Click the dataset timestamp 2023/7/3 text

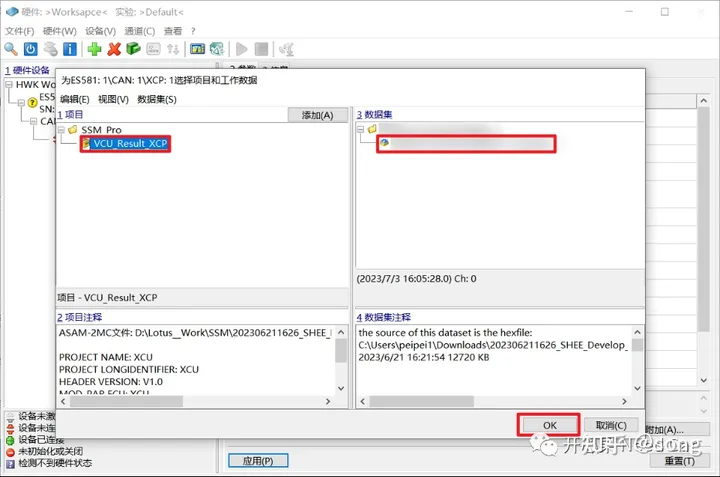coord(416,279)
